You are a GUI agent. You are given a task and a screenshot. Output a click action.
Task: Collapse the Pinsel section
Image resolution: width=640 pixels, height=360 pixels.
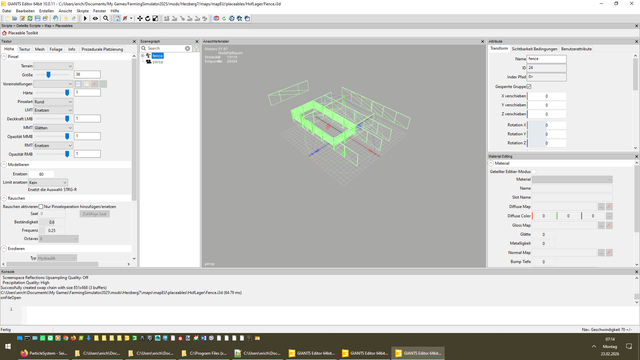pyautogui.click(x=4, y=57)
